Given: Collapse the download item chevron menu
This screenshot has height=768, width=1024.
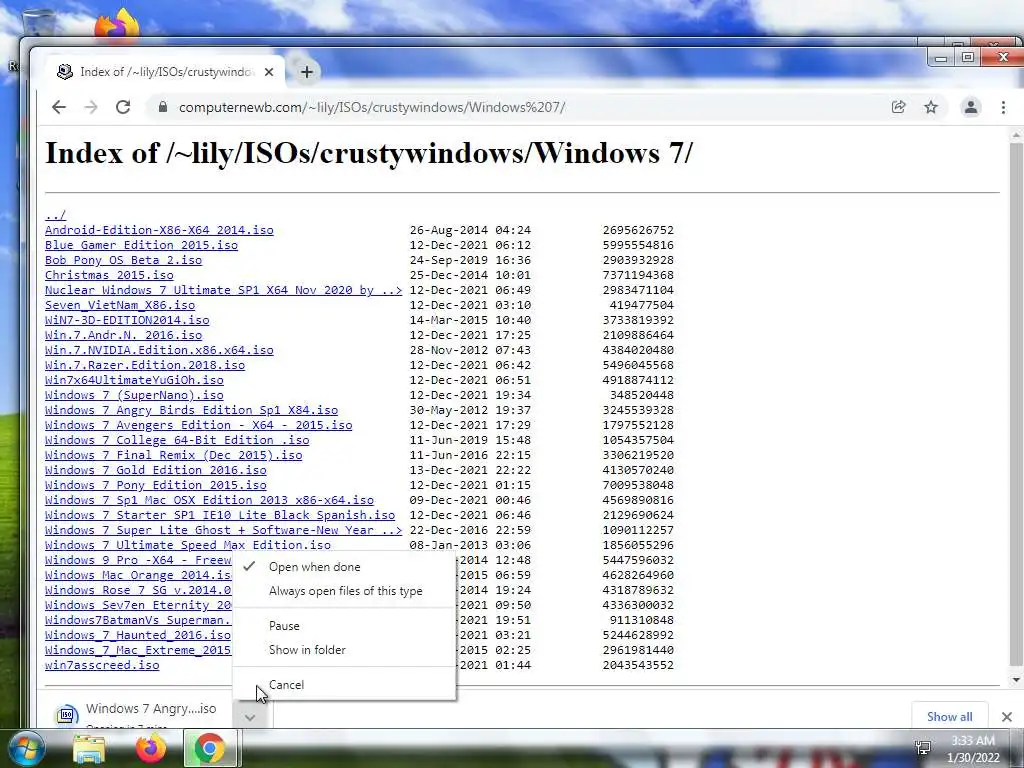Looking at the screenshot, I should [x=249, y=717].
